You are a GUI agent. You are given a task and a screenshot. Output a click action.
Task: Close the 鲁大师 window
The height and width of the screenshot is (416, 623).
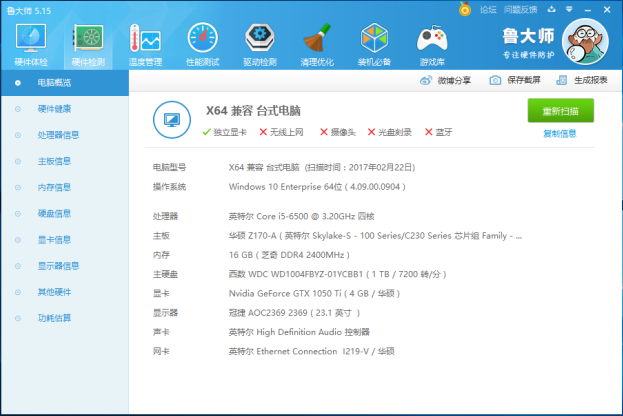pyautogui.click(x=607, y=10)
